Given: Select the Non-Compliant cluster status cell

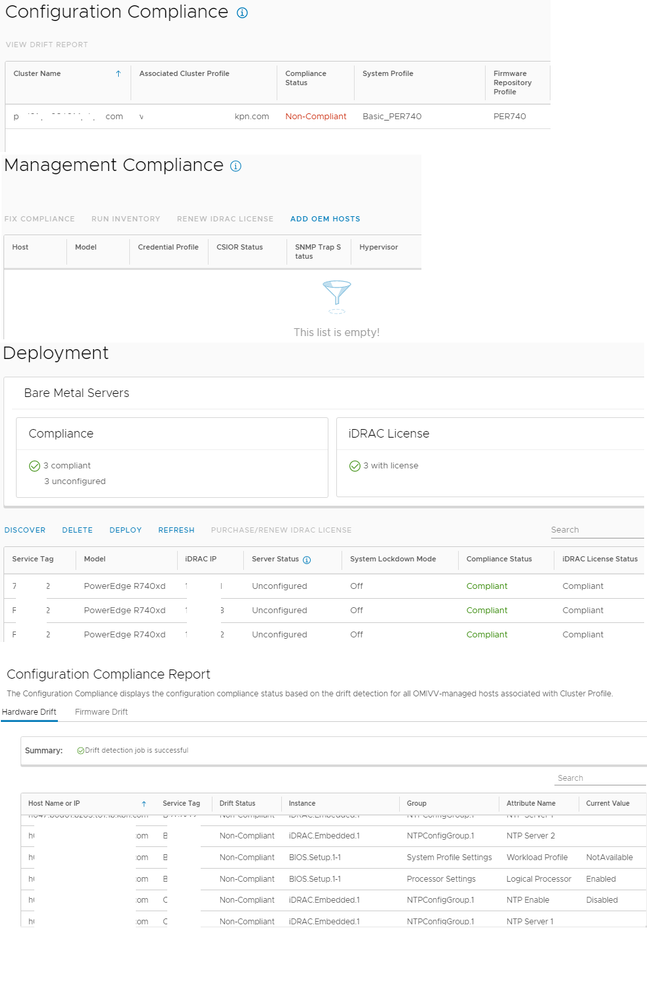Looking at the screenshot, I should coord(316,117).
